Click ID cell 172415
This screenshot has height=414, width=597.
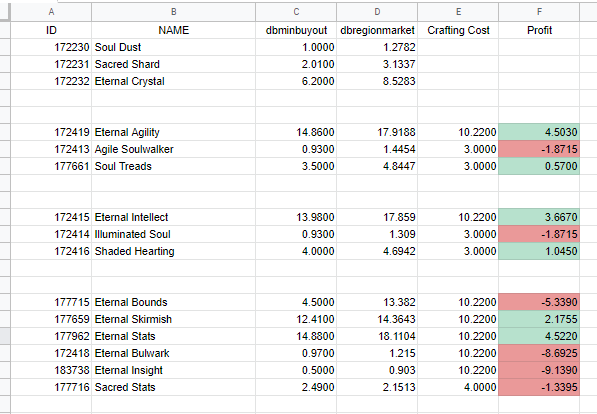pos(51,217)
